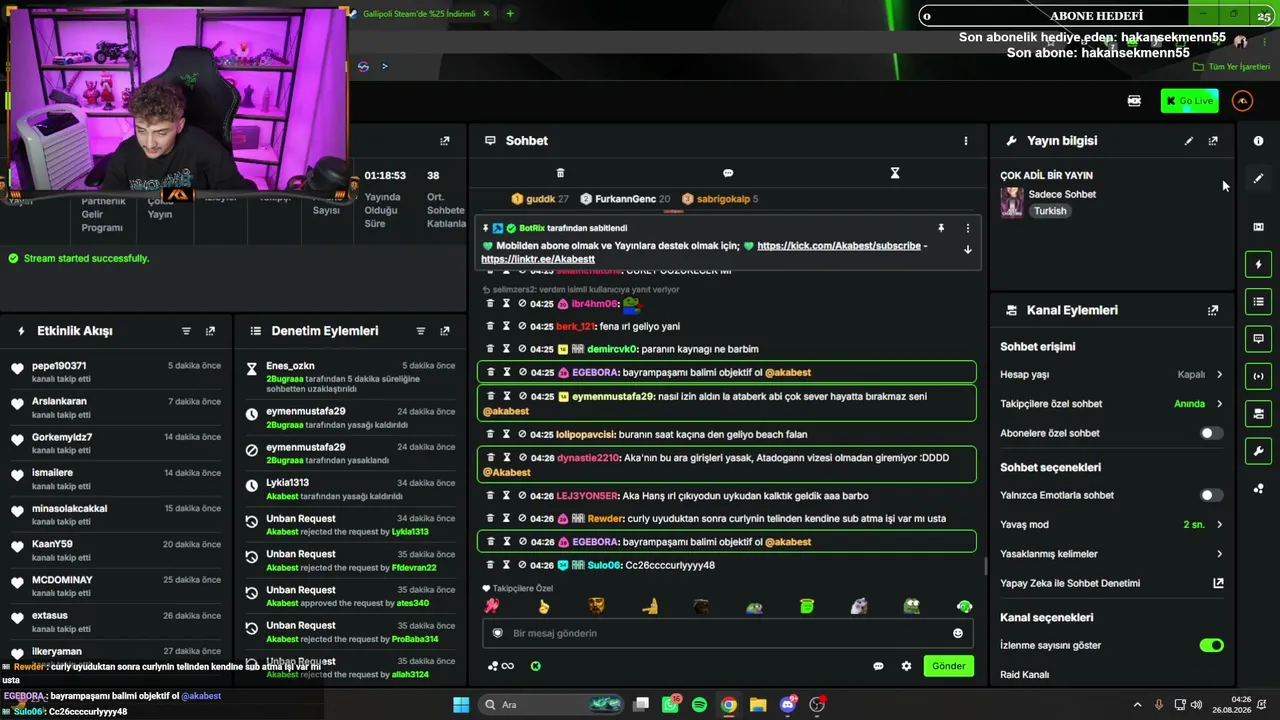Open the Etkinlik Akışı filter menu
Viewport: 1280px width, 720px height.
186,331
